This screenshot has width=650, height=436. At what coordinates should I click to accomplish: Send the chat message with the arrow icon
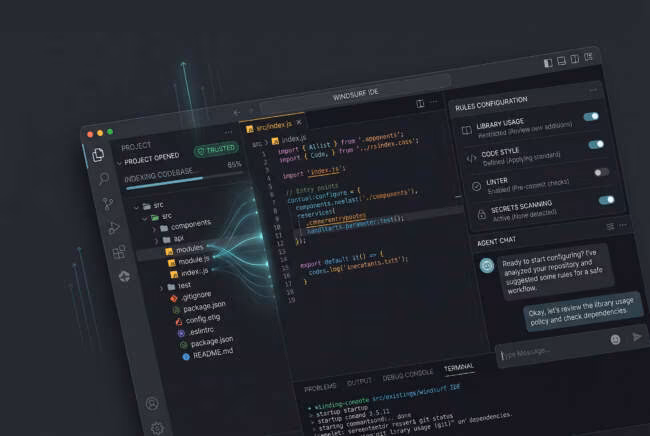point(637,337)
